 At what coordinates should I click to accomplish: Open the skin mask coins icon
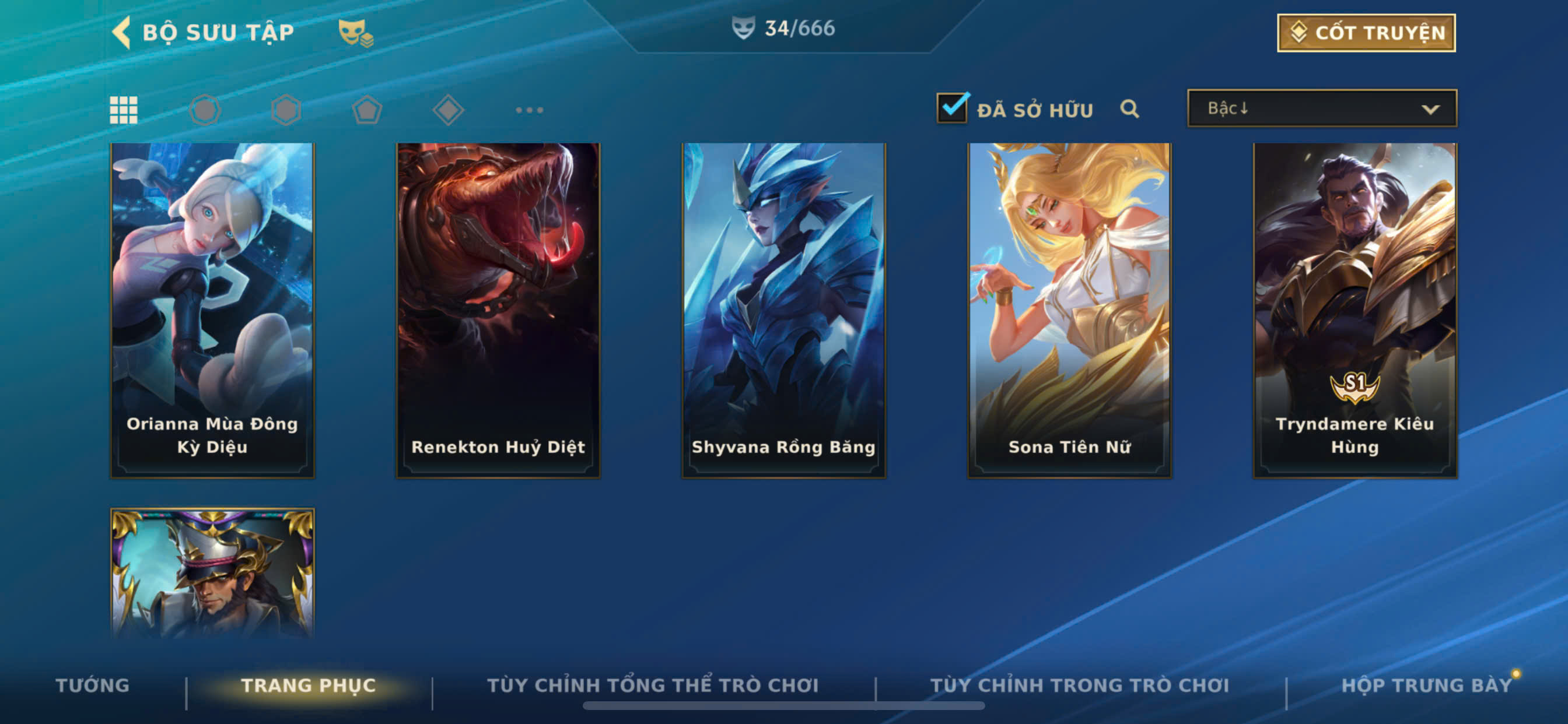[x=355, y=32]
